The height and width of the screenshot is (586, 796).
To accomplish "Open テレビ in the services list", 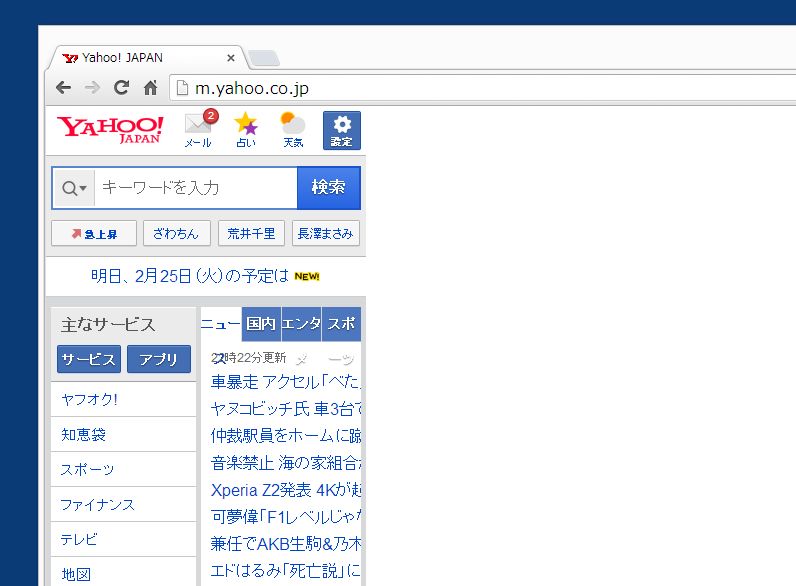I will tap(123, 539).
